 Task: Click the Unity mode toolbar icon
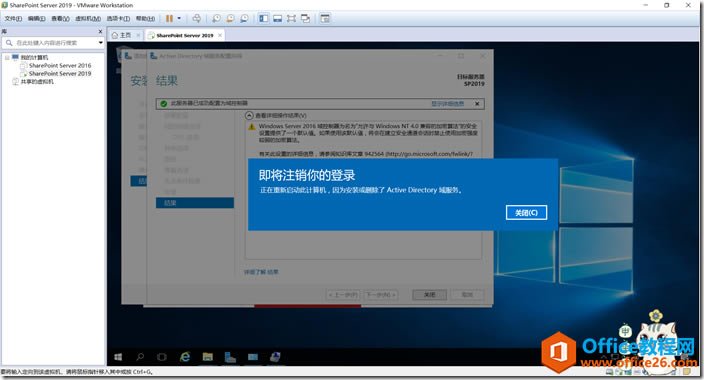coord(305,18)
